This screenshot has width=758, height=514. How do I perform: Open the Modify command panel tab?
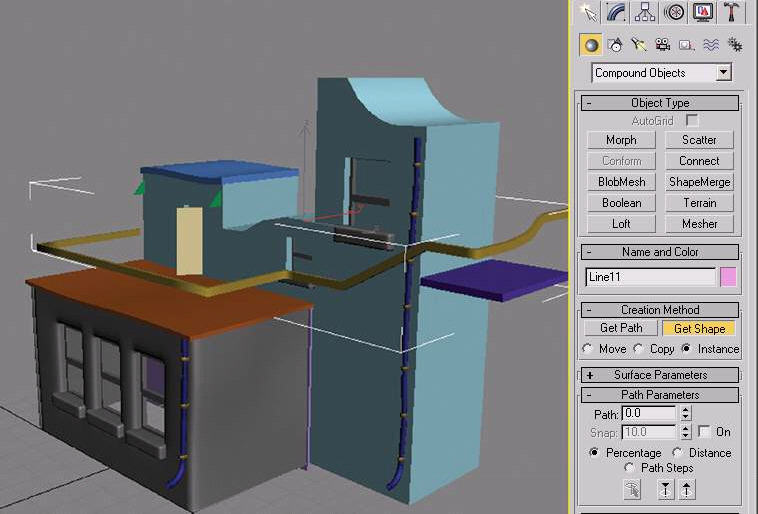(x=617, y=12)
